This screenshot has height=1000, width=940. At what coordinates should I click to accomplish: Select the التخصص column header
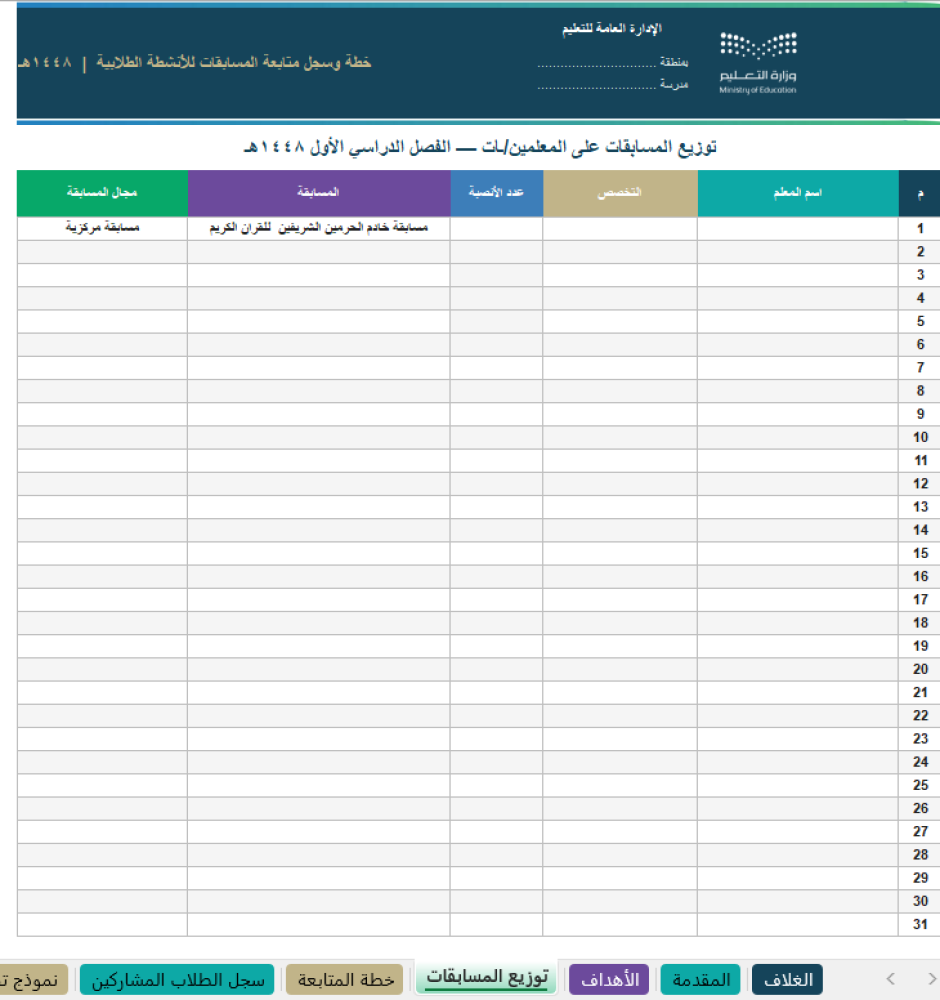(620, 193)
